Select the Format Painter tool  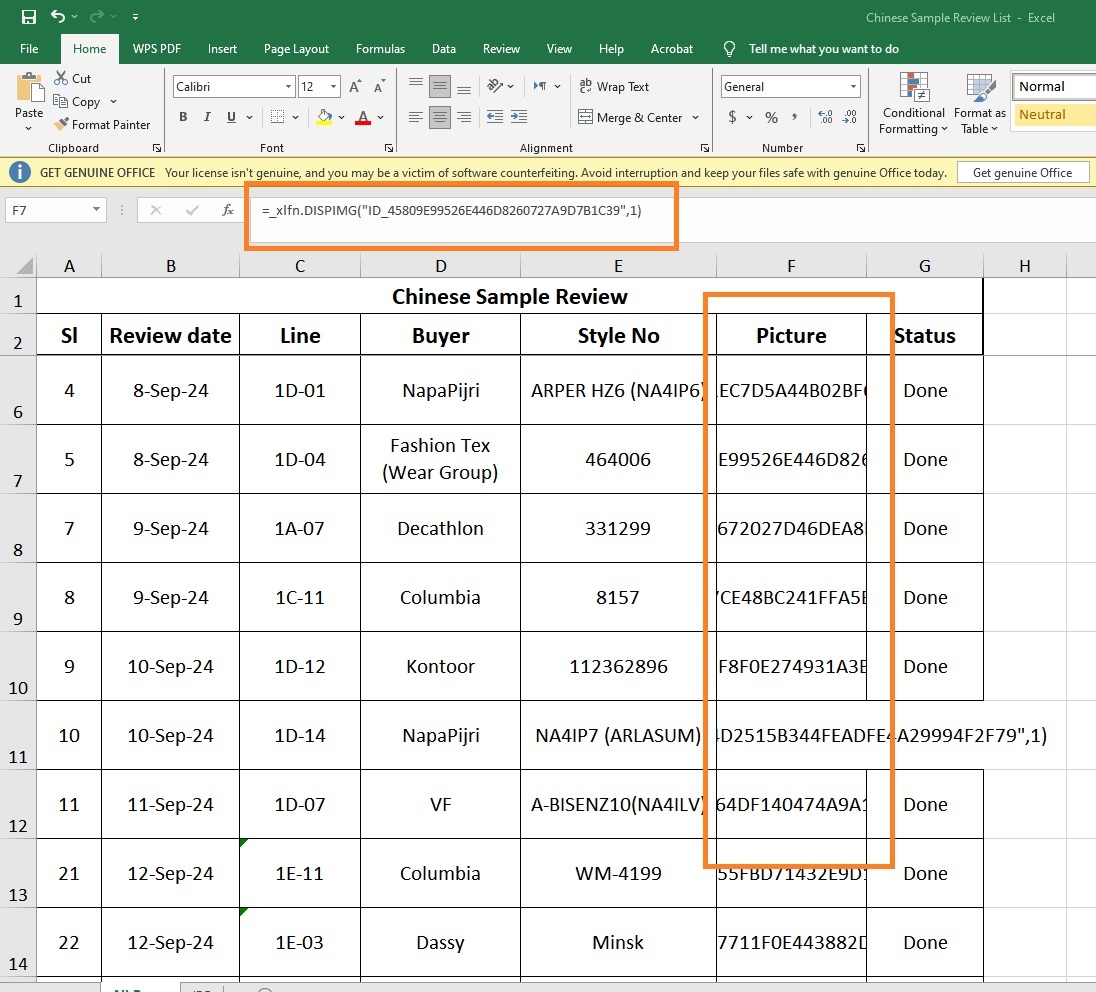click(x=101, y=125)
